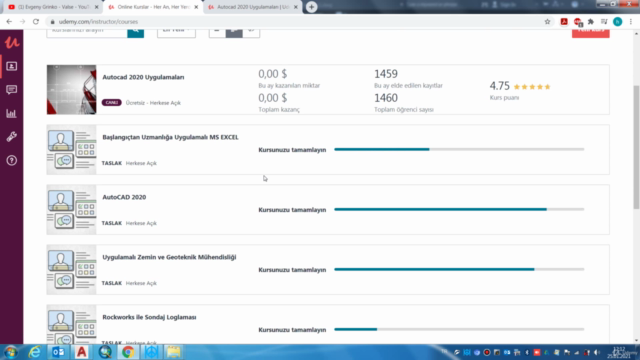640x360 pixels.
Task: Click the 1460 total students value
Action: [x=386, y=98]
